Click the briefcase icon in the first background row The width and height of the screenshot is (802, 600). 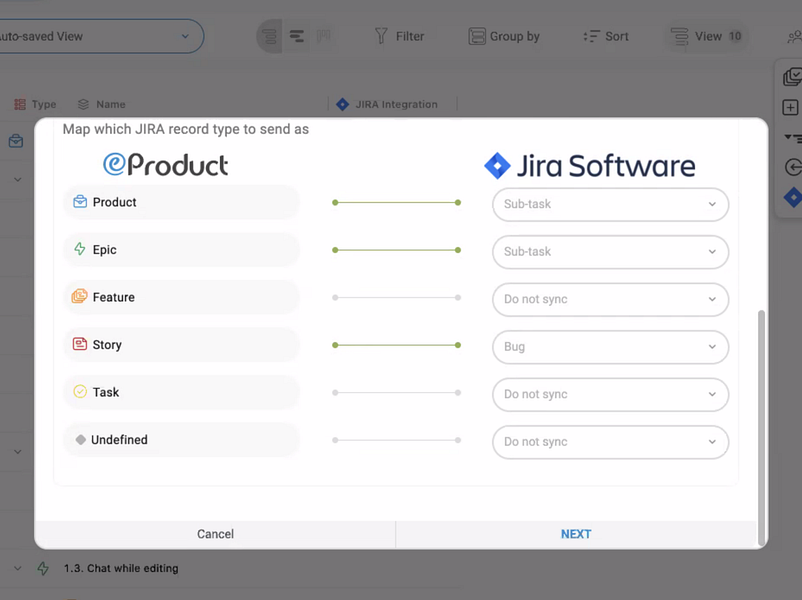click(16, 141)
